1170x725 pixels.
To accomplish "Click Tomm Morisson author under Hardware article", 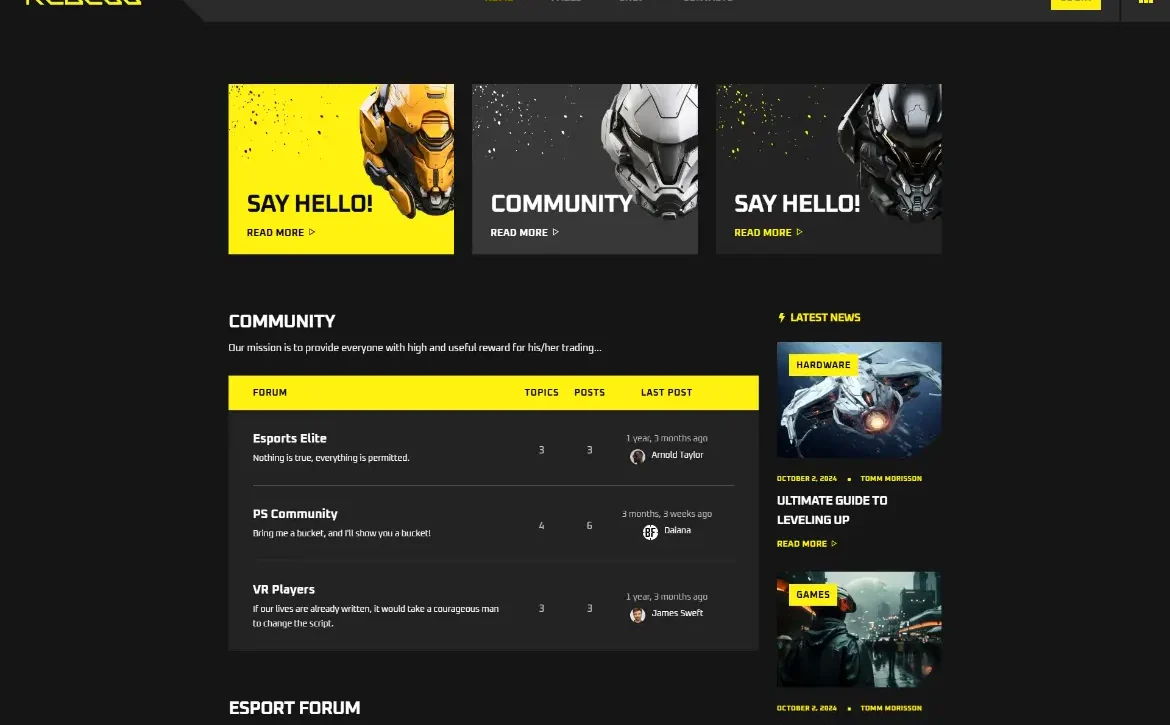I will 891,479.
